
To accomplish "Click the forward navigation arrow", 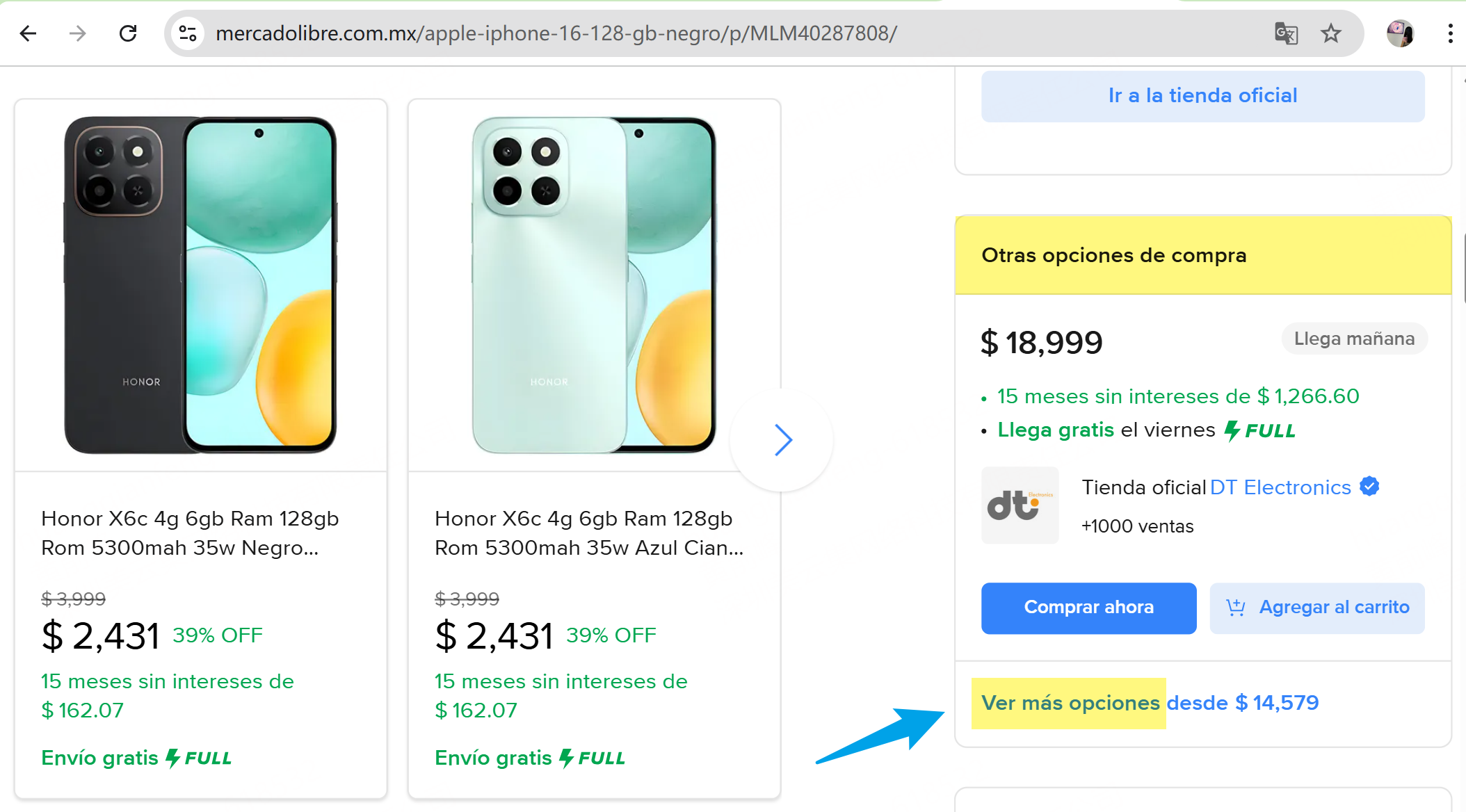I will tap(77, 33).
